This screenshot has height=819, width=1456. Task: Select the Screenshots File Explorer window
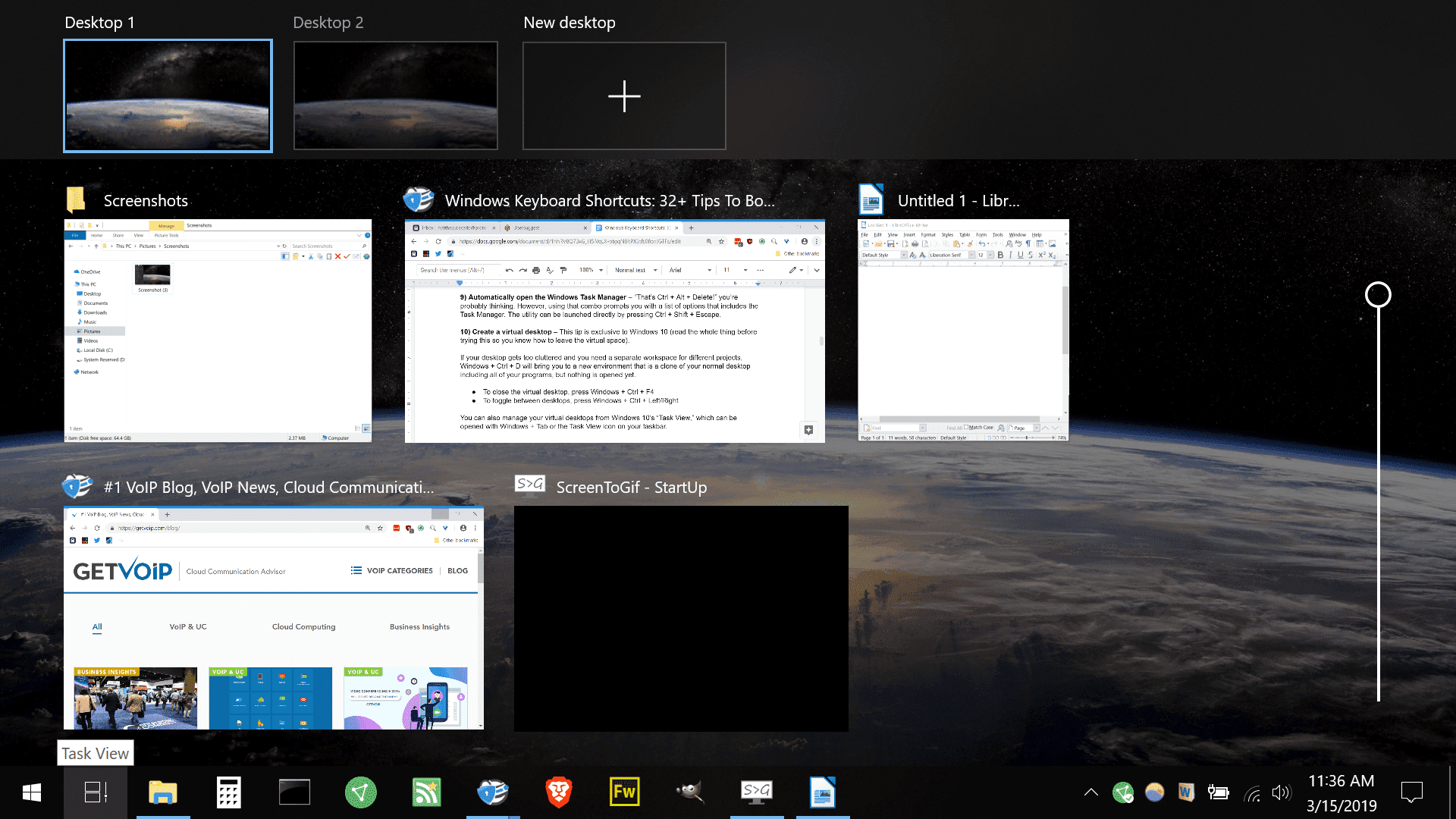218,331
